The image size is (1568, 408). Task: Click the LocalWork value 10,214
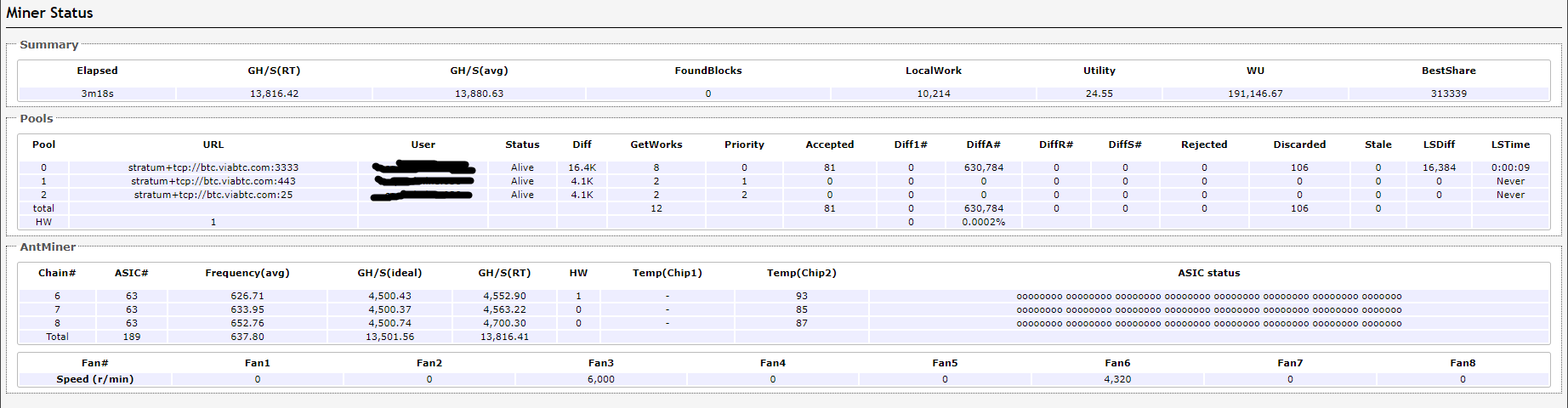click(933, 93)
